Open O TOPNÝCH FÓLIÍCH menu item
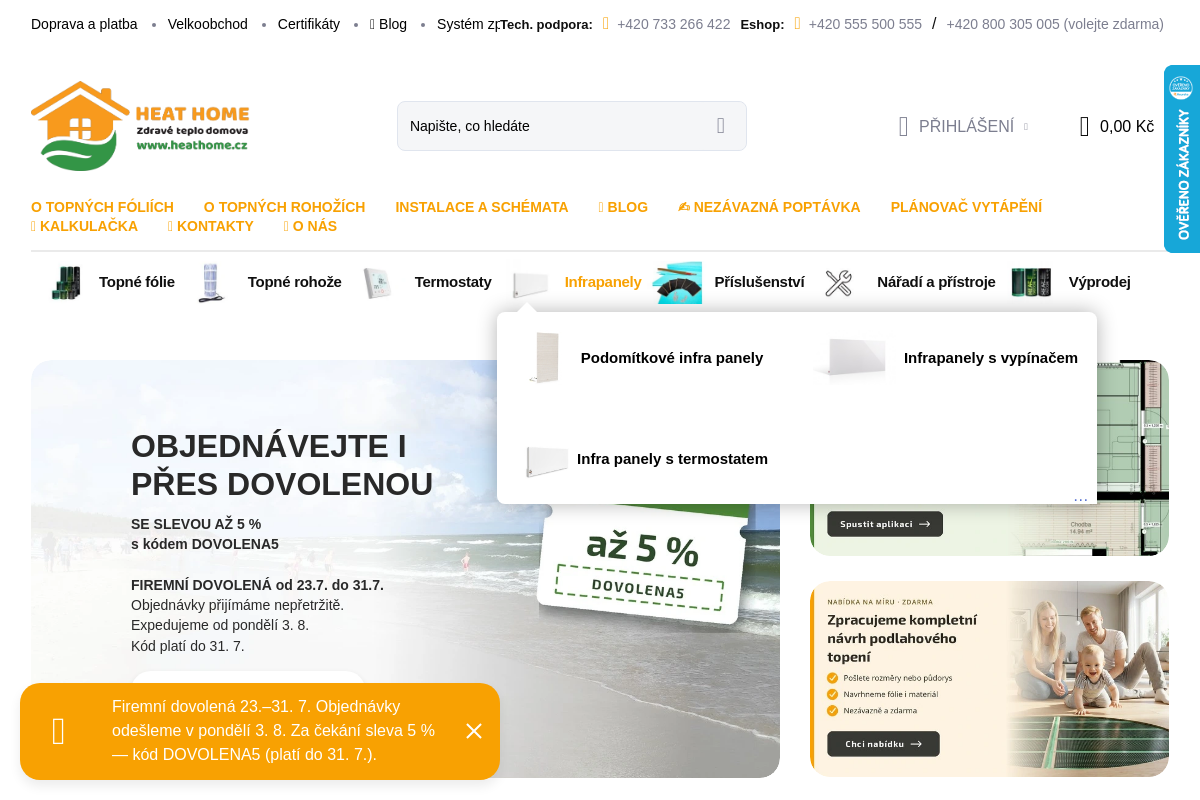 [102, 207]
